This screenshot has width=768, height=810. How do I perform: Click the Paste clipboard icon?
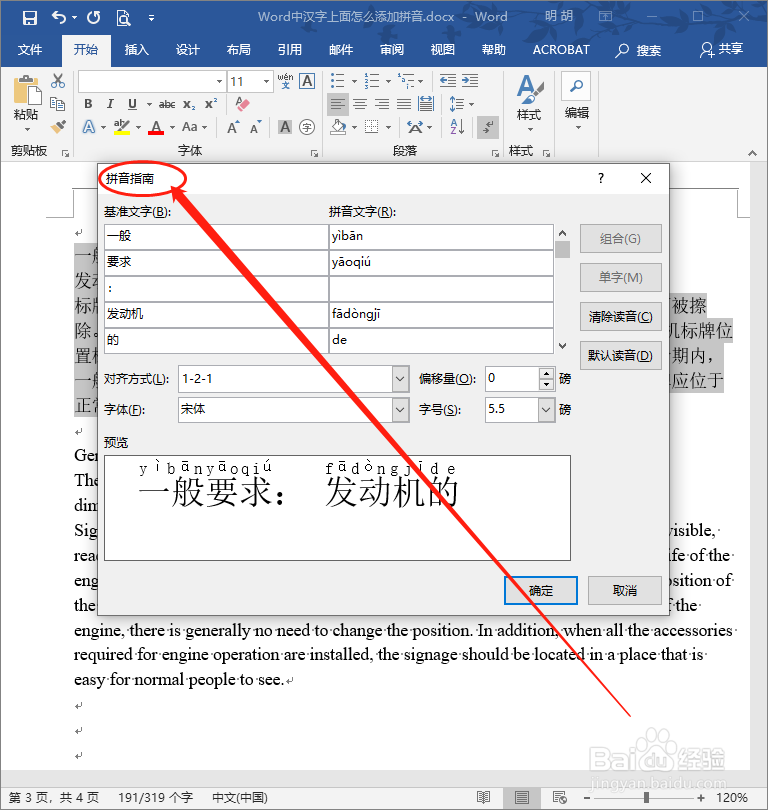coord(27,90)
